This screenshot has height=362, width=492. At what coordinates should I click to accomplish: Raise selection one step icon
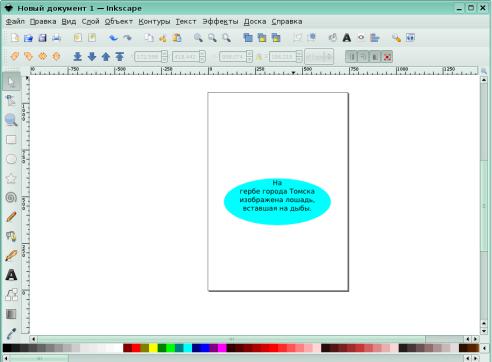point(106,56)
